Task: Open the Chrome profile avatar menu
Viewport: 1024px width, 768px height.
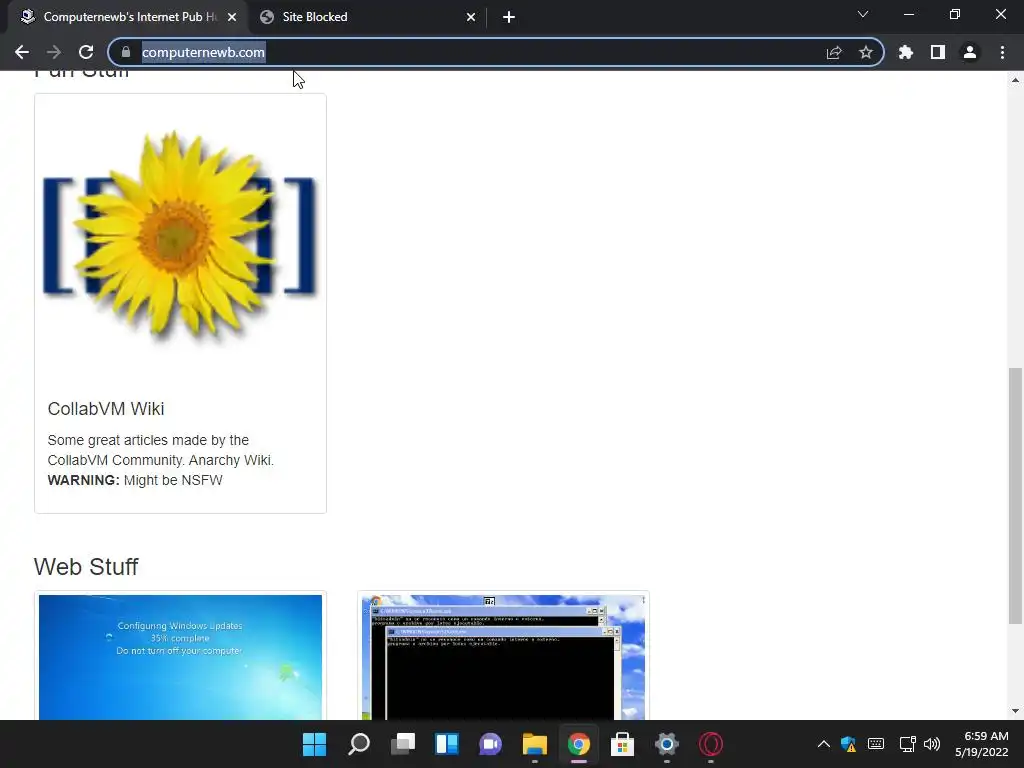Action: pos(970,52)
